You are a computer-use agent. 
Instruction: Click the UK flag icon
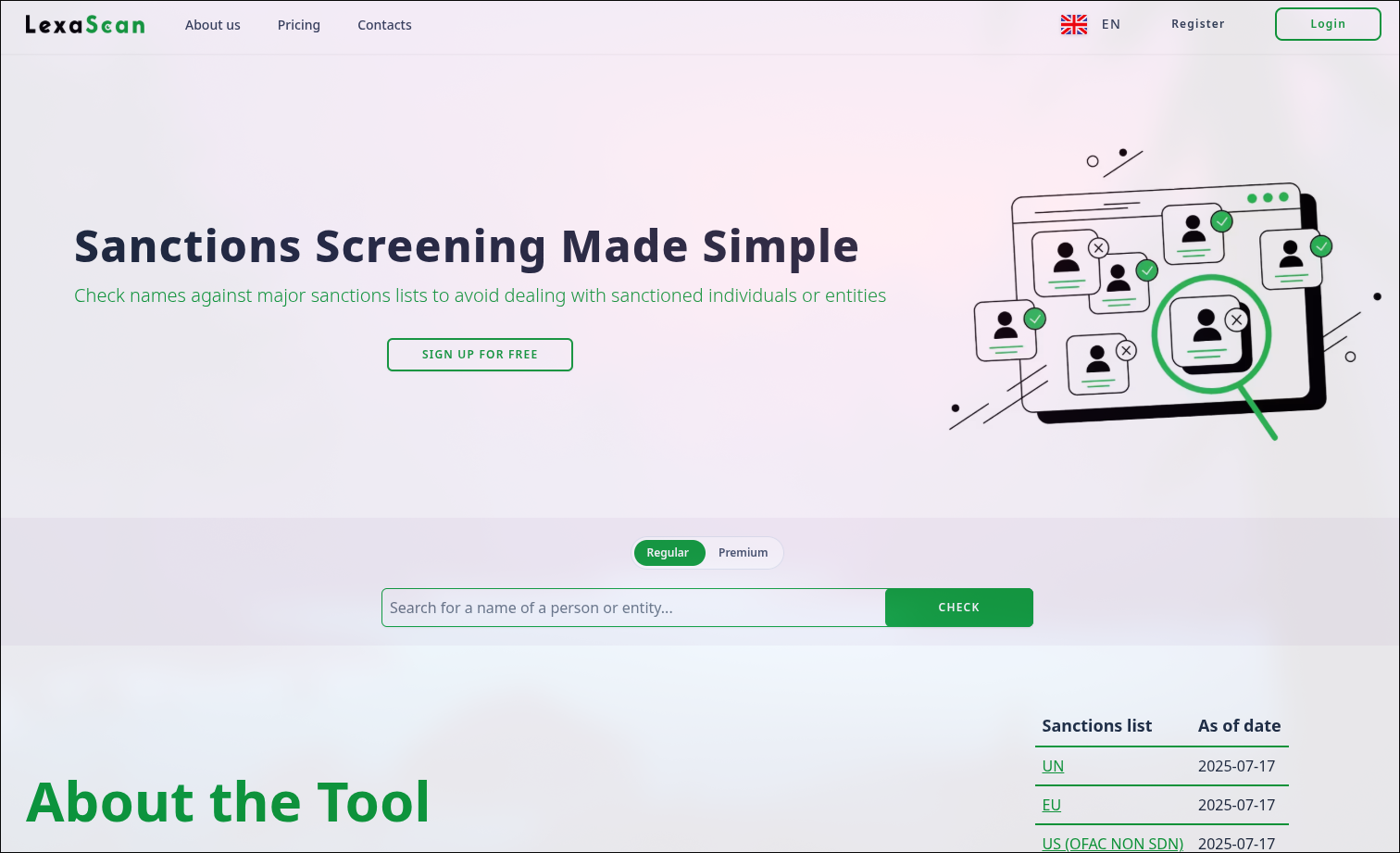point(1073,25)
